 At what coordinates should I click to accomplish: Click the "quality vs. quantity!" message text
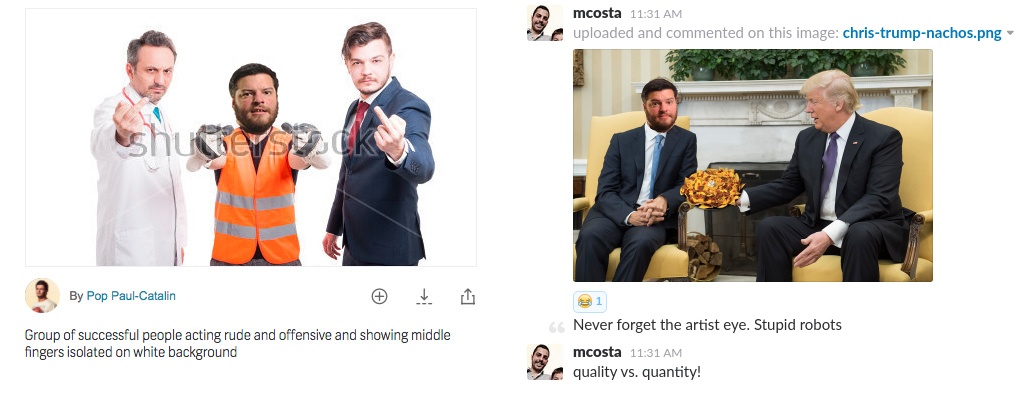coord(637,372)
